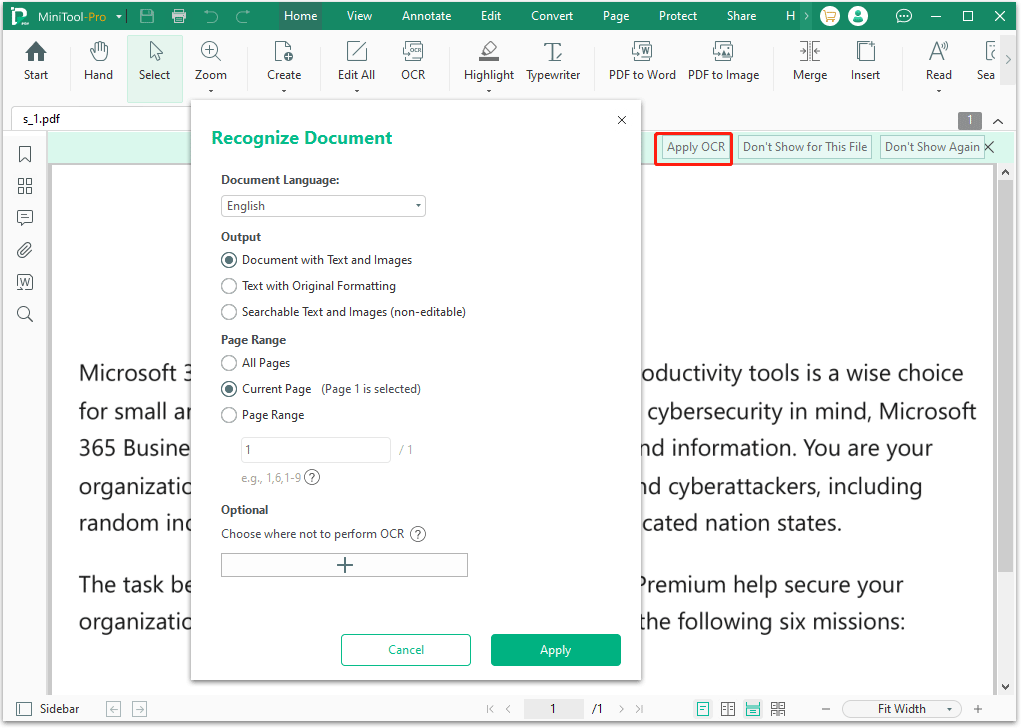
Task: Expand the MiniTool-Pro title dropdown arrow
Action: pyautogui.click(x=119, y=17)
